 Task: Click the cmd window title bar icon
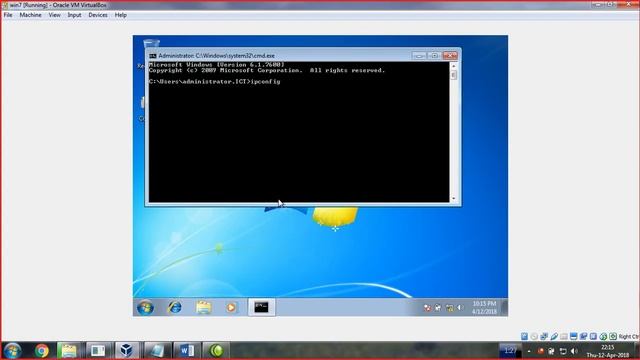click(x=152, y=56)
